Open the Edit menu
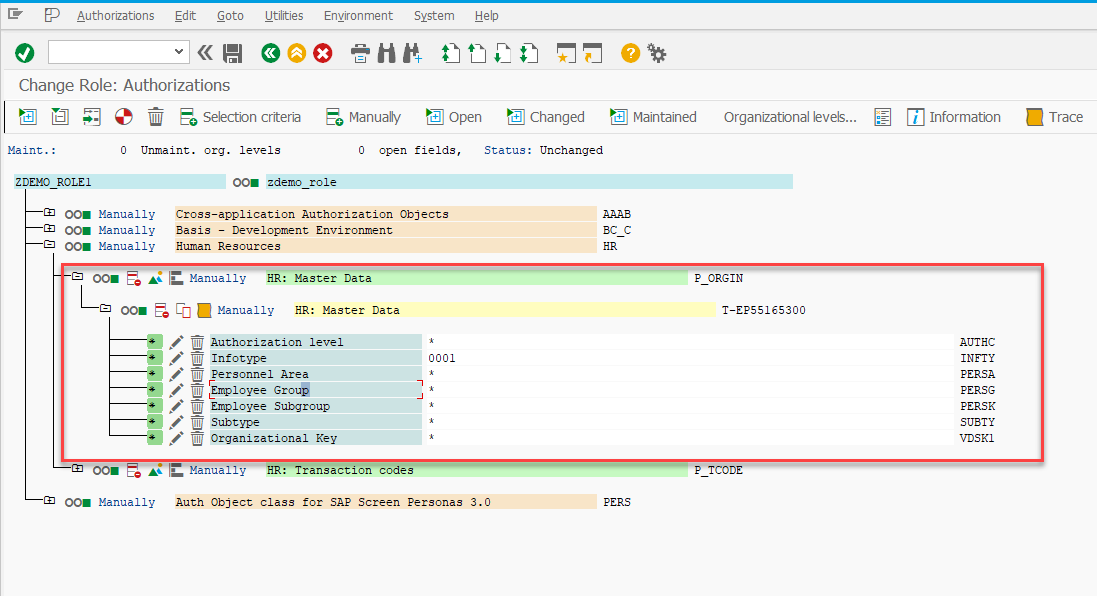This screenshot has width=1097, height=596. (x=185, y=15)
